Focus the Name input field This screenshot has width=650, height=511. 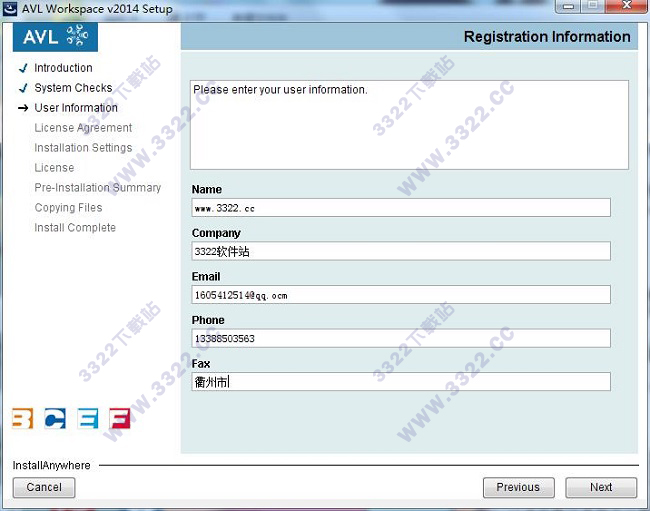click(401, 208)
